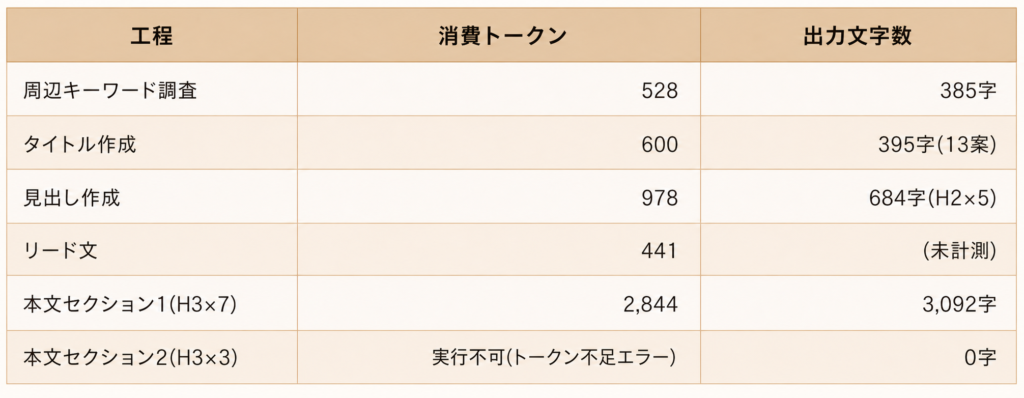Viewport: 1024px width, 398px height.
Task: Click the 395字(13案) output cell
Action: pyautogui.click(x=936, y=144)
